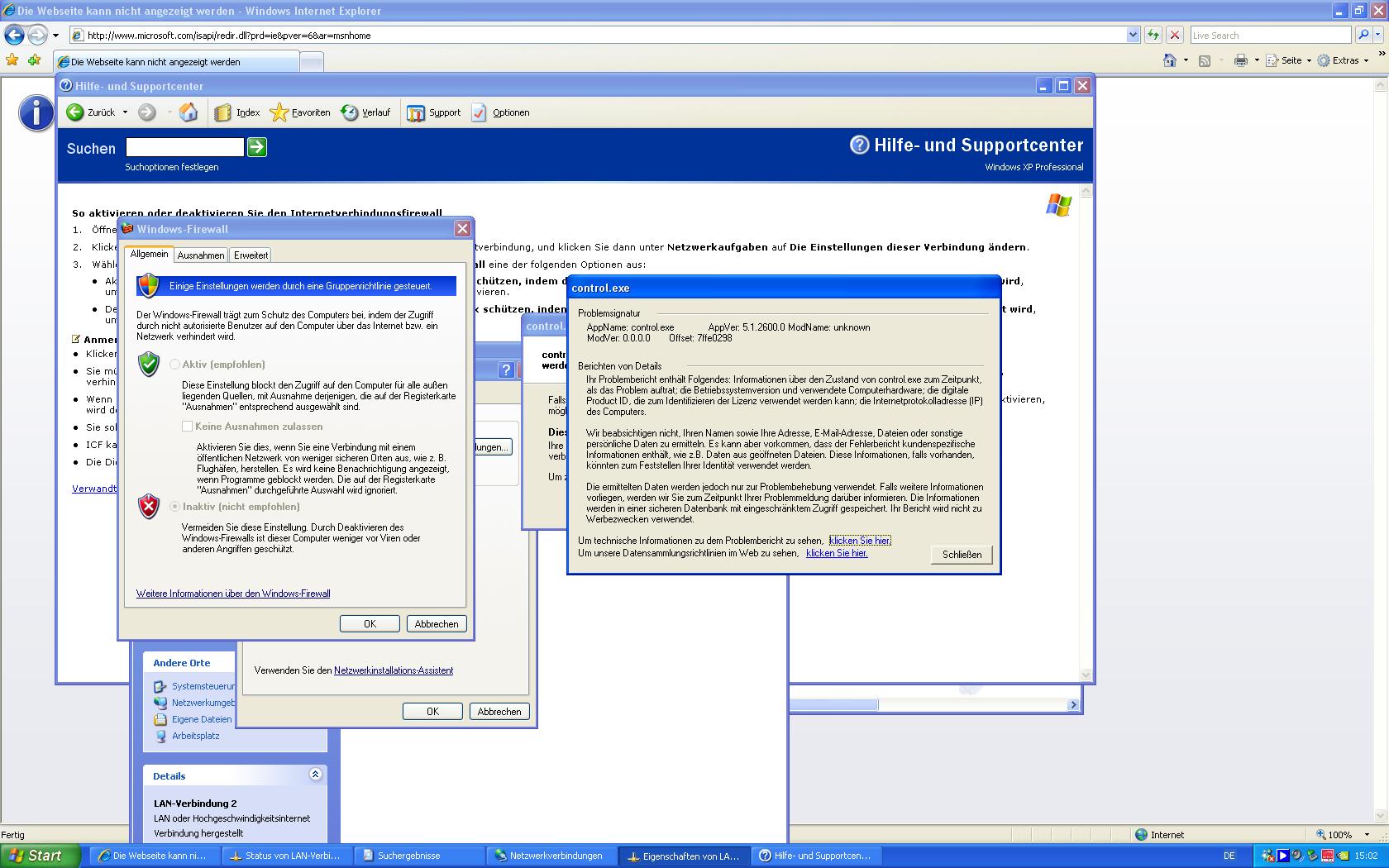Open the Verlauf history icon
The height and width of the screenshot is (868, 1389).
click(350, 112)
